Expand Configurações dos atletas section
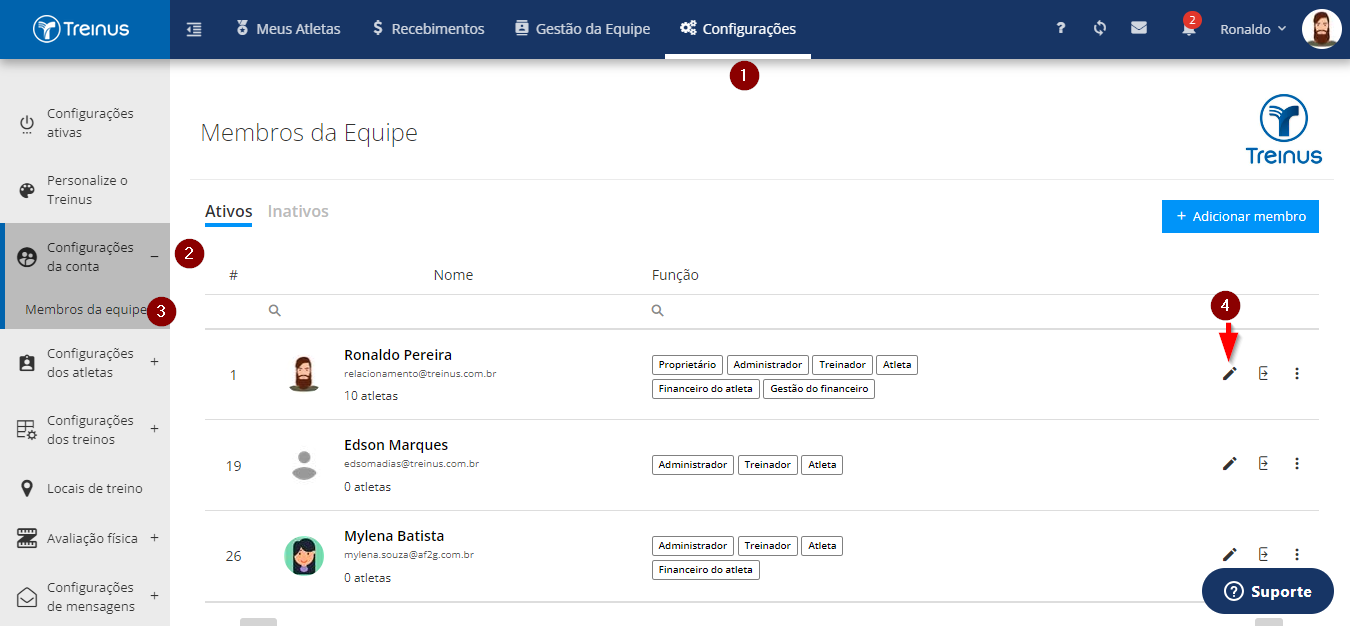This screenshot has height=626, width=1350. [x=154, y=362]
